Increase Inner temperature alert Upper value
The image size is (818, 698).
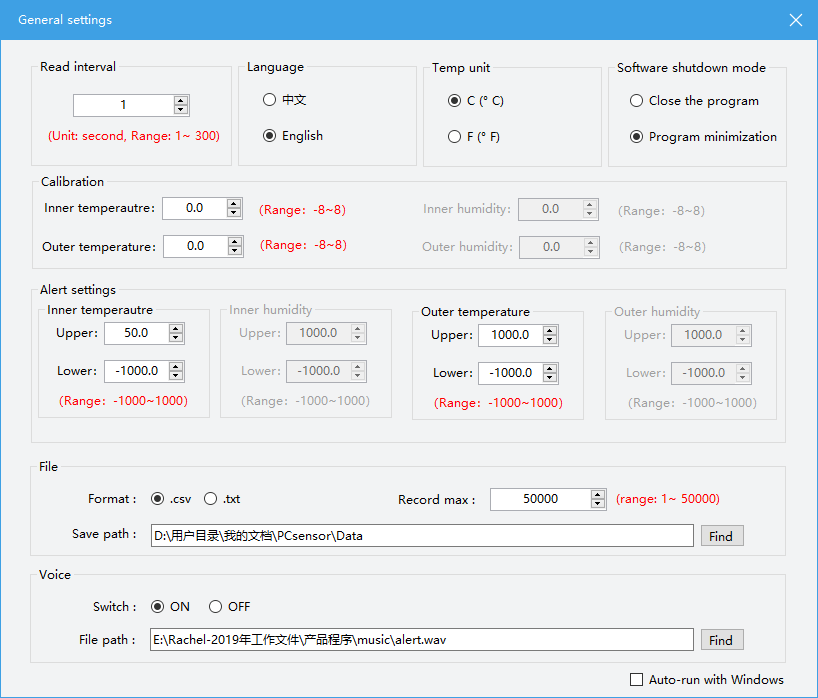coord(176,329)
